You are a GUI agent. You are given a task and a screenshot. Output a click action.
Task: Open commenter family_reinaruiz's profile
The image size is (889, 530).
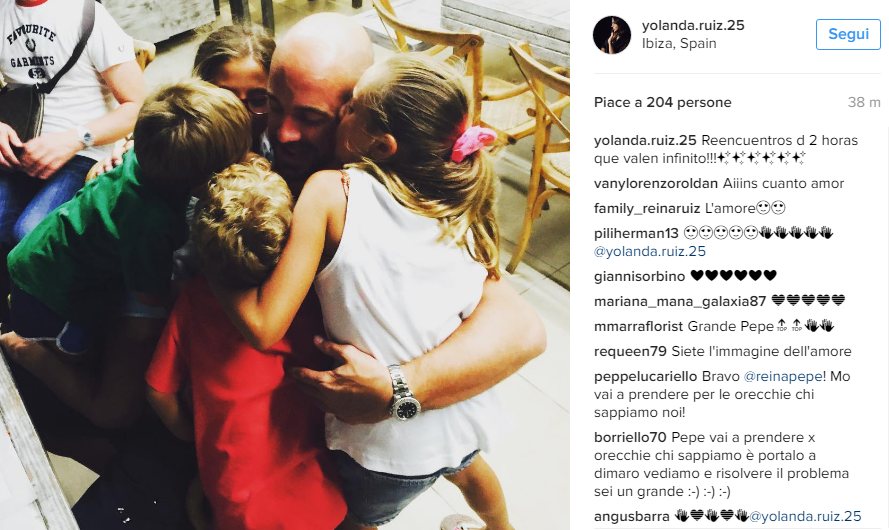647,209
